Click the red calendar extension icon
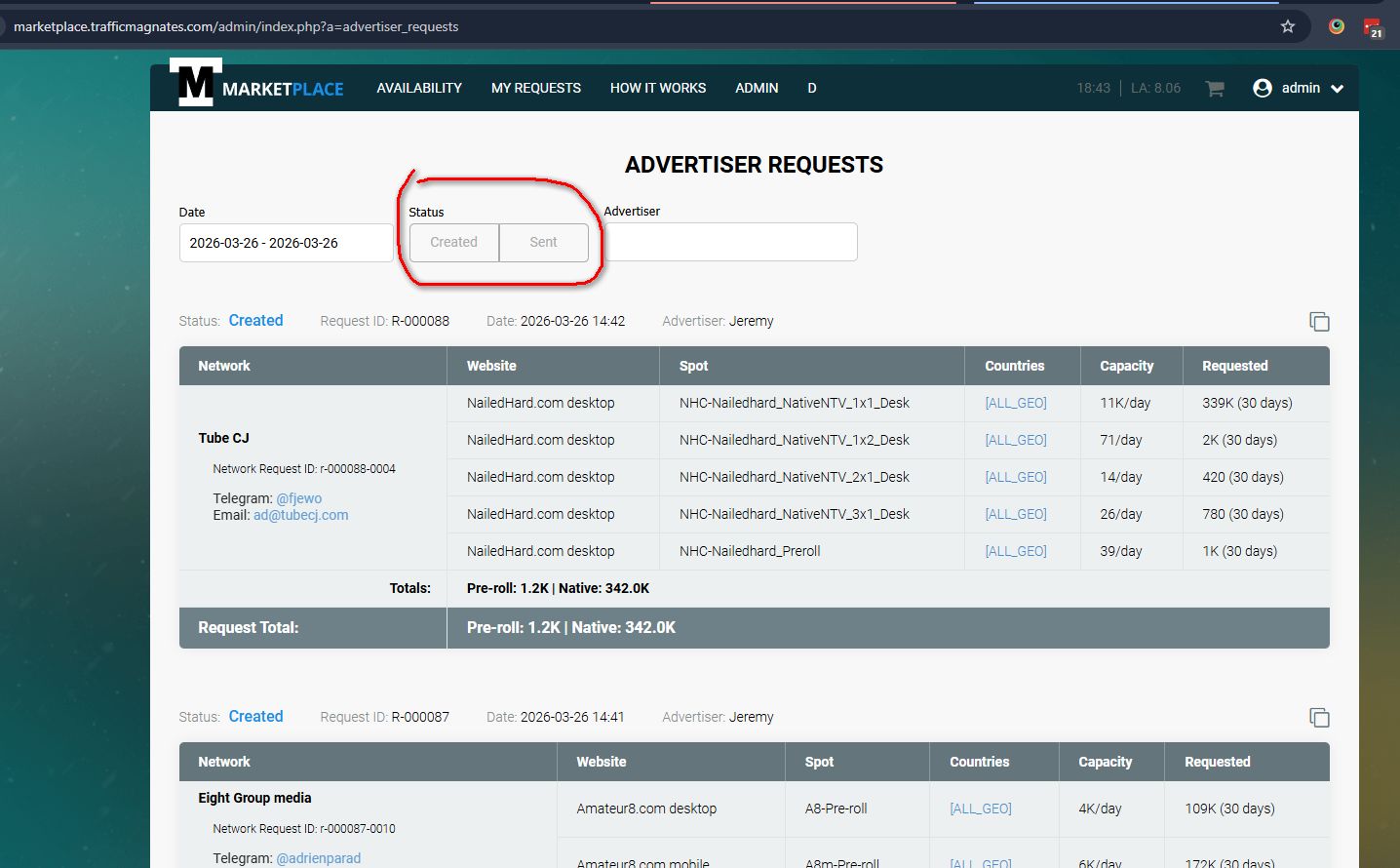This screenshot has height=868, width=1400. point(1373,27)
